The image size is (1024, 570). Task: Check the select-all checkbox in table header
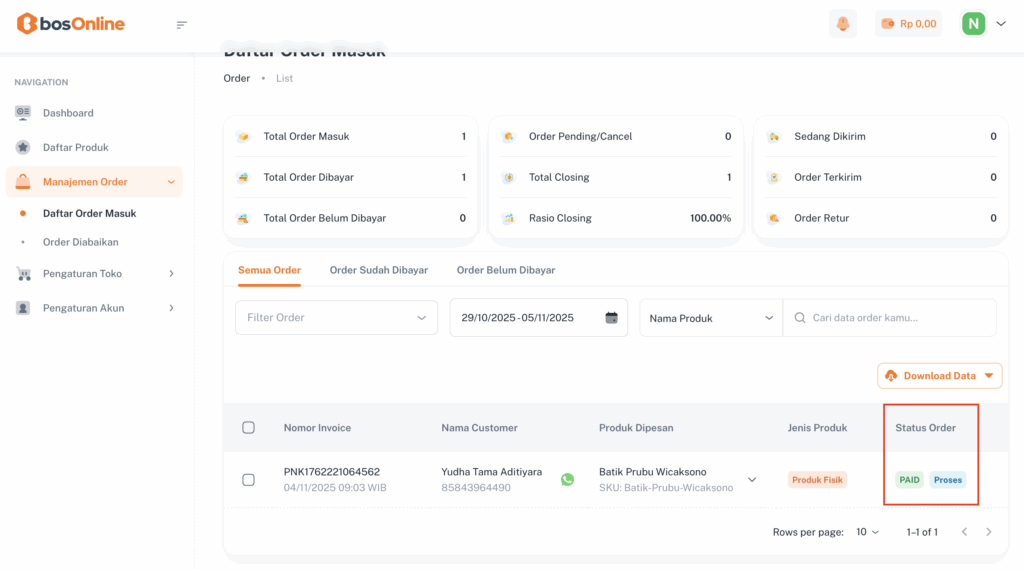(249, 428)
